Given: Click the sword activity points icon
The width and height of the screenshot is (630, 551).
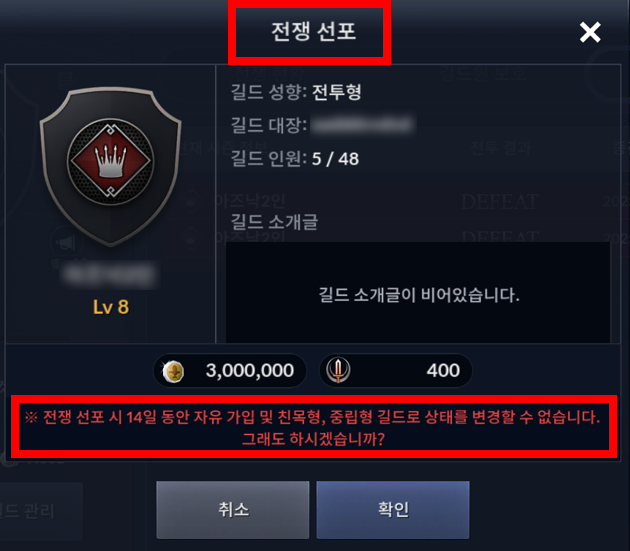Looking at the screenshot, I should (338, 370).
